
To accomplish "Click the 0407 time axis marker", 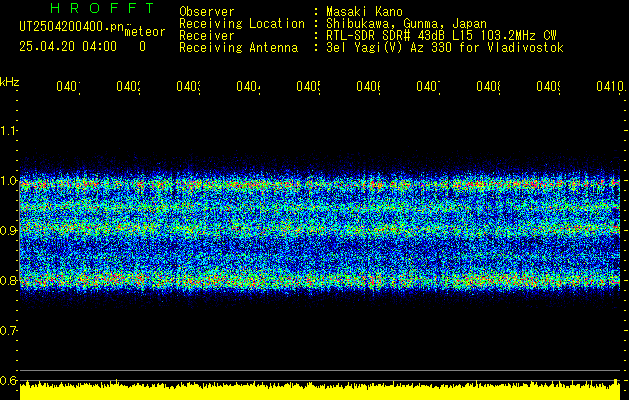I will click(428, 86).
